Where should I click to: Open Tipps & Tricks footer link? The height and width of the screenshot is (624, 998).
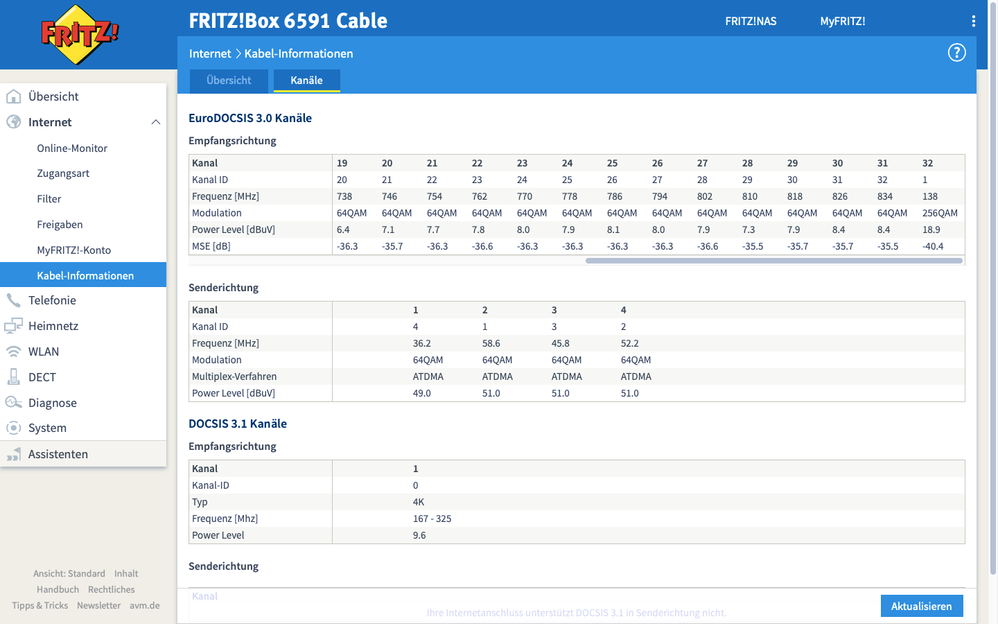pos(40,606)
